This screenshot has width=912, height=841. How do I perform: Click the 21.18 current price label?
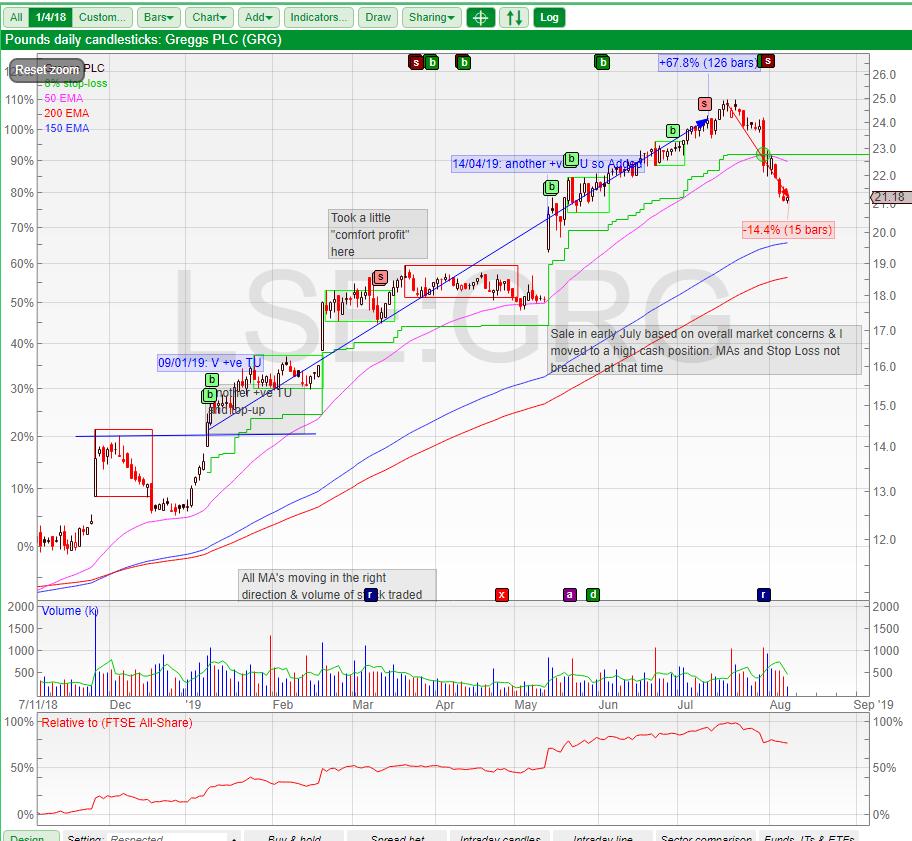tap(890, 197)
